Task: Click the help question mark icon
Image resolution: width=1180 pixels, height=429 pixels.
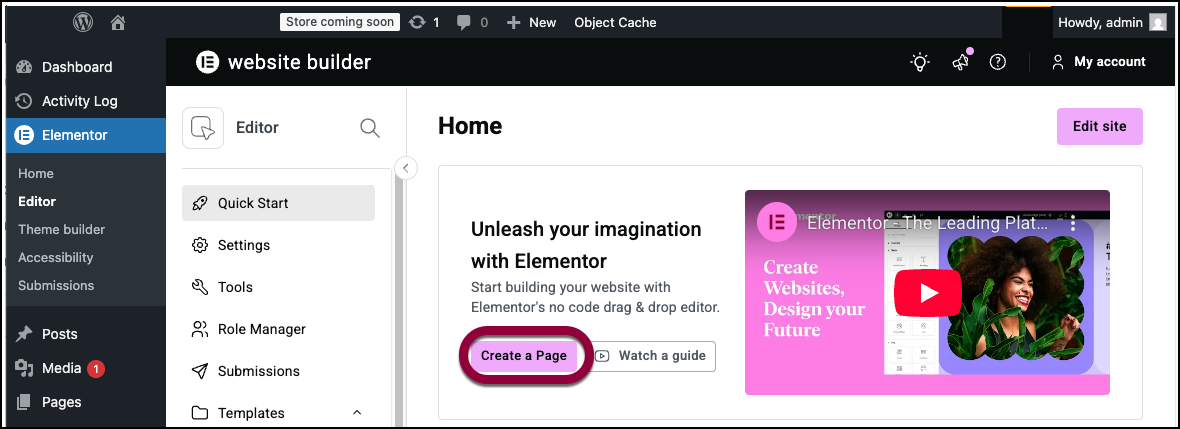Action: coord(997,62)
